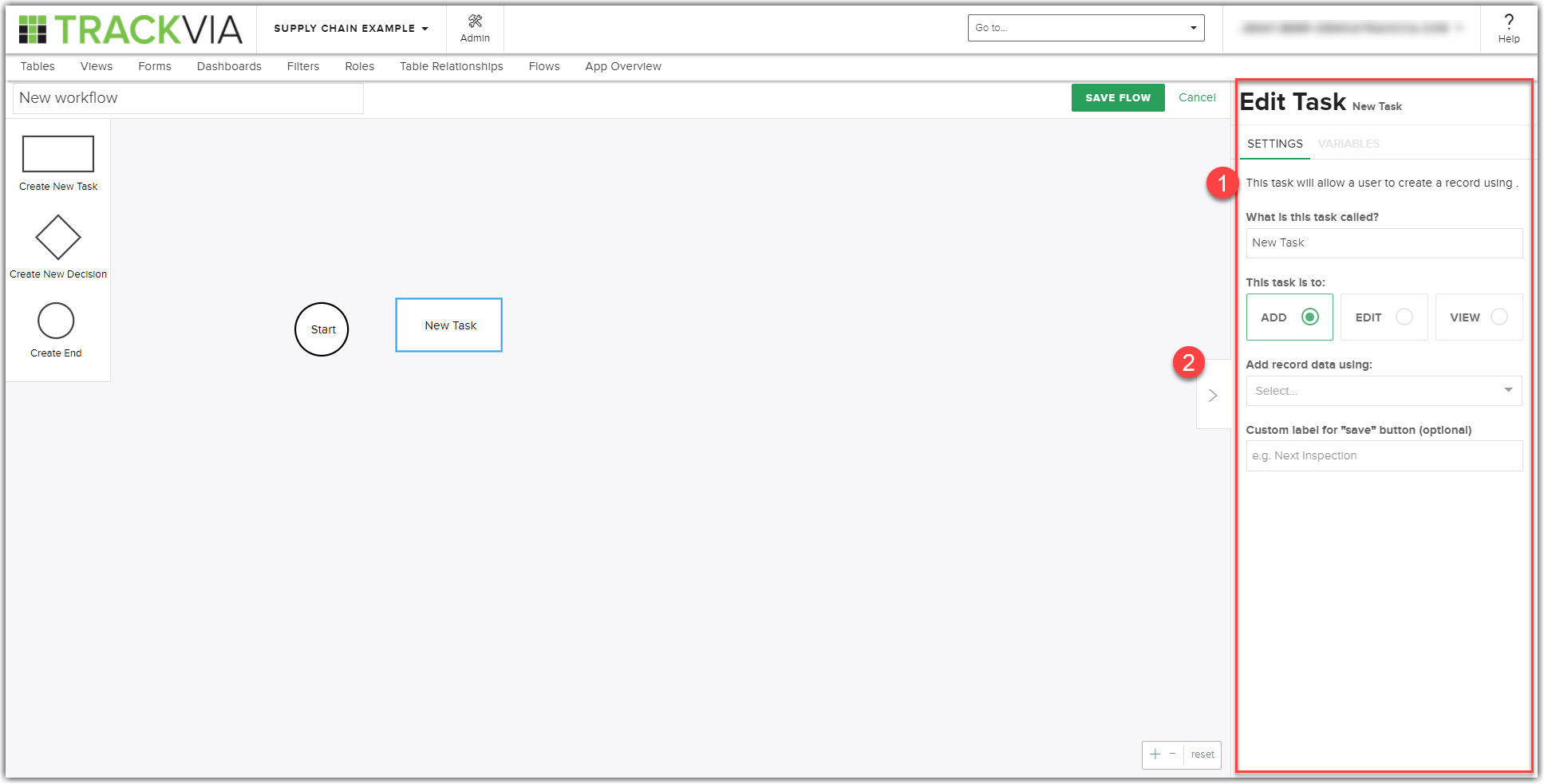Open the Tables menu
This screenshot has width=1544, height=784.
point(38,66)
